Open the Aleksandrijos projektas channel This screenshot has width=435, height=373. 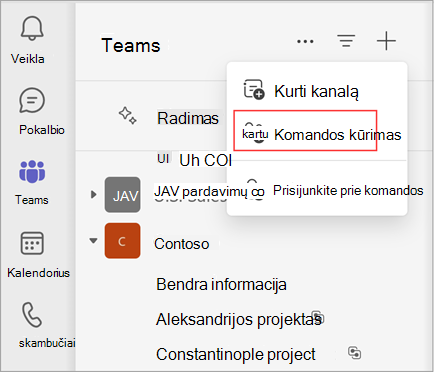239,319
